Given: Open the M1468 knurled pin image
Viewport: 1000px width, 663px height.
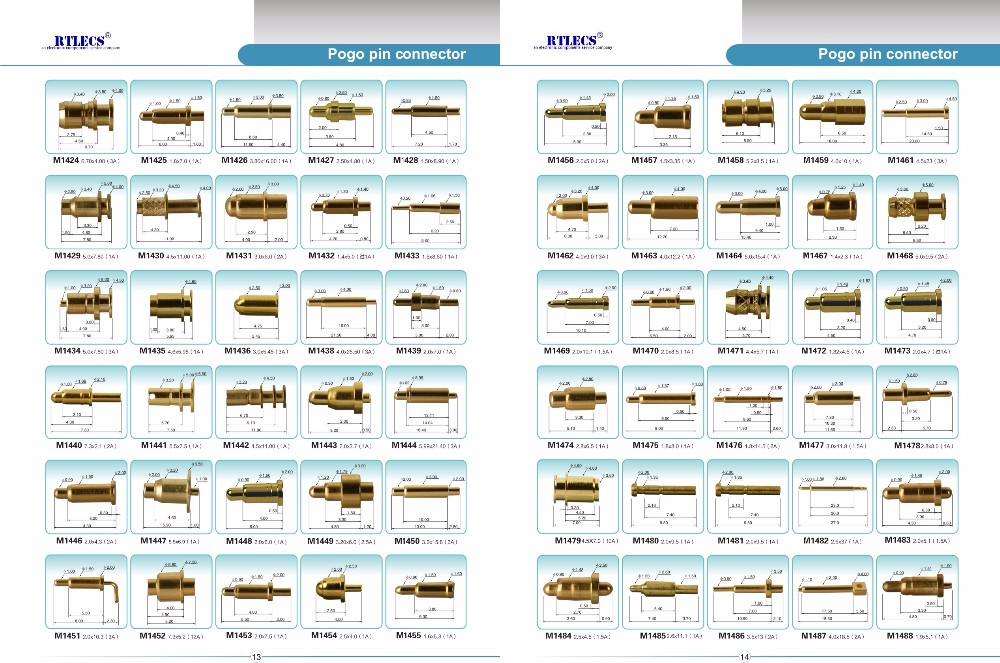Looking at the screenshot, I should (x=915, y=212).
